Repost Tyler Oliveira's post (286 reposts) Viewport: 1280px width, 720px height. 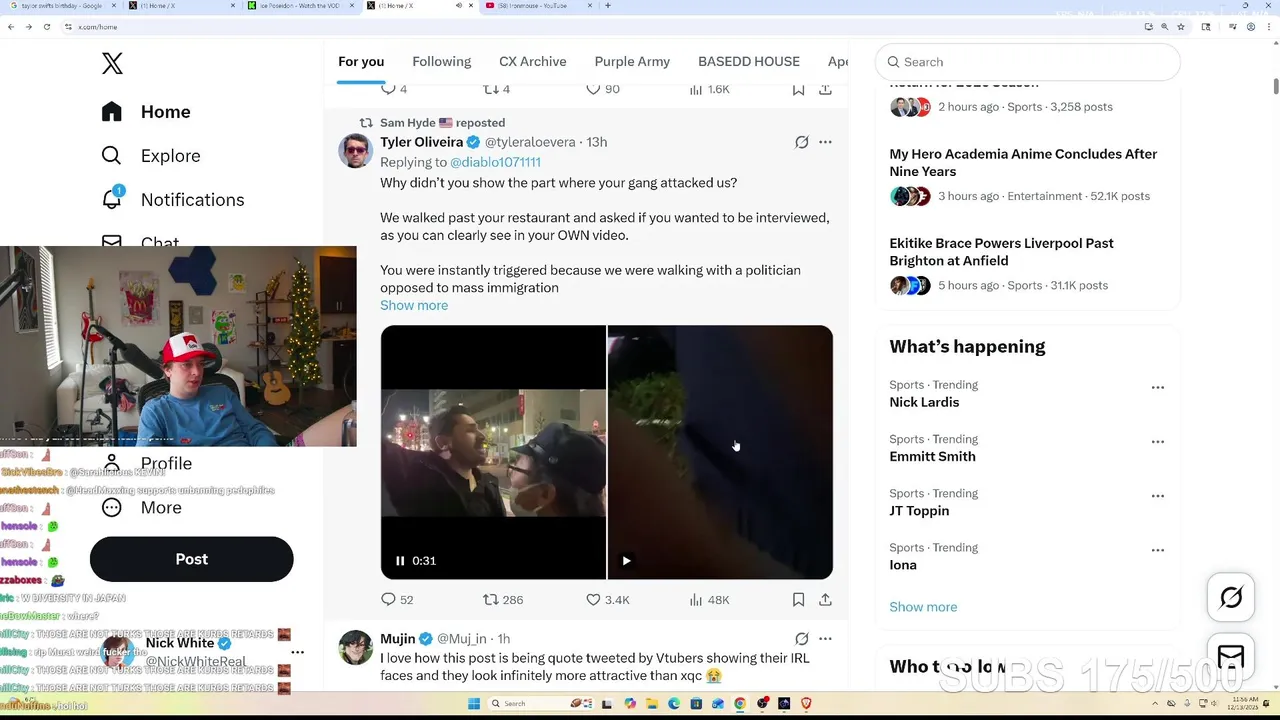coord(503,600)
